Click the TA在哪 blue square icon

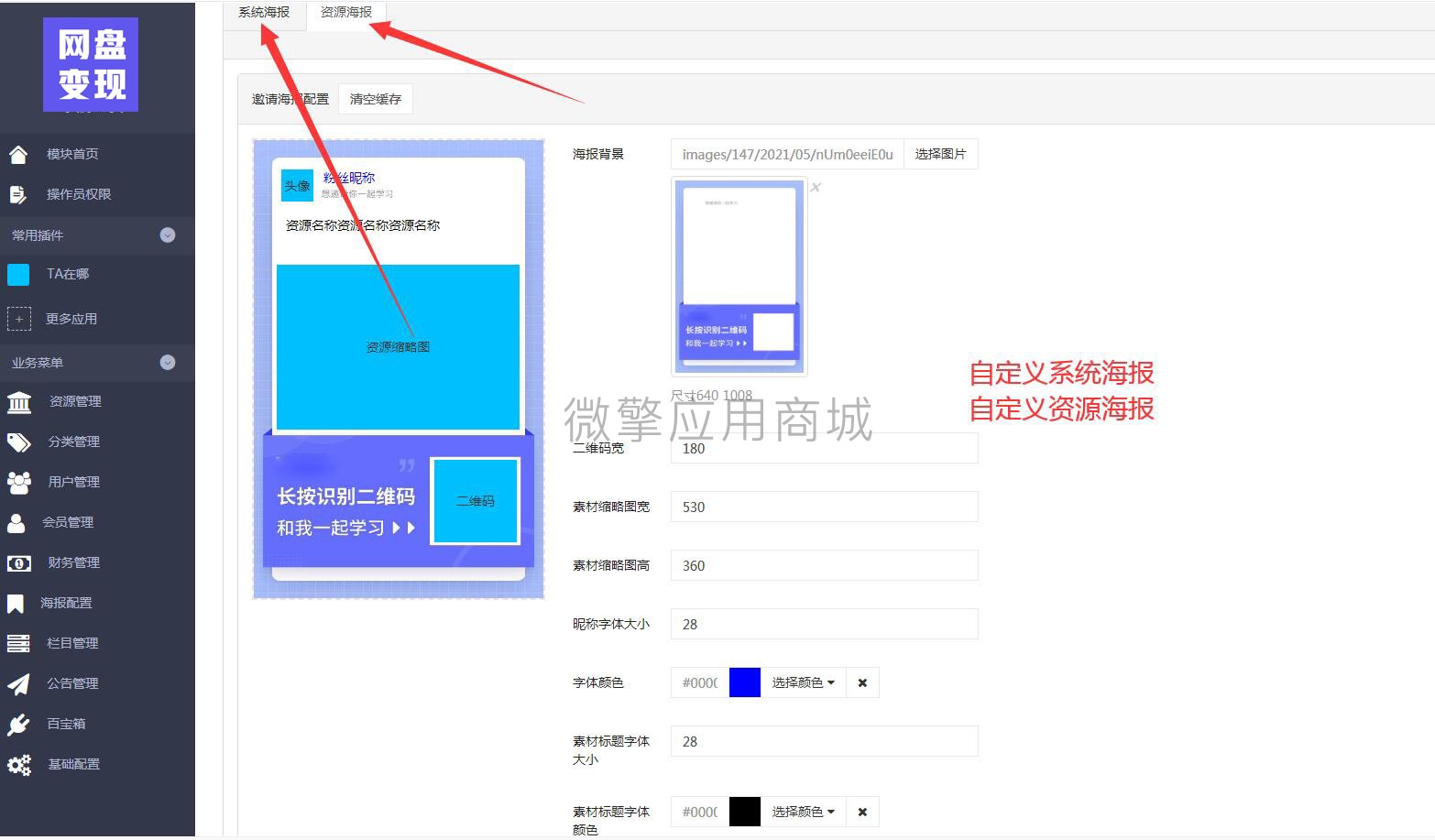tap(18, 274)
